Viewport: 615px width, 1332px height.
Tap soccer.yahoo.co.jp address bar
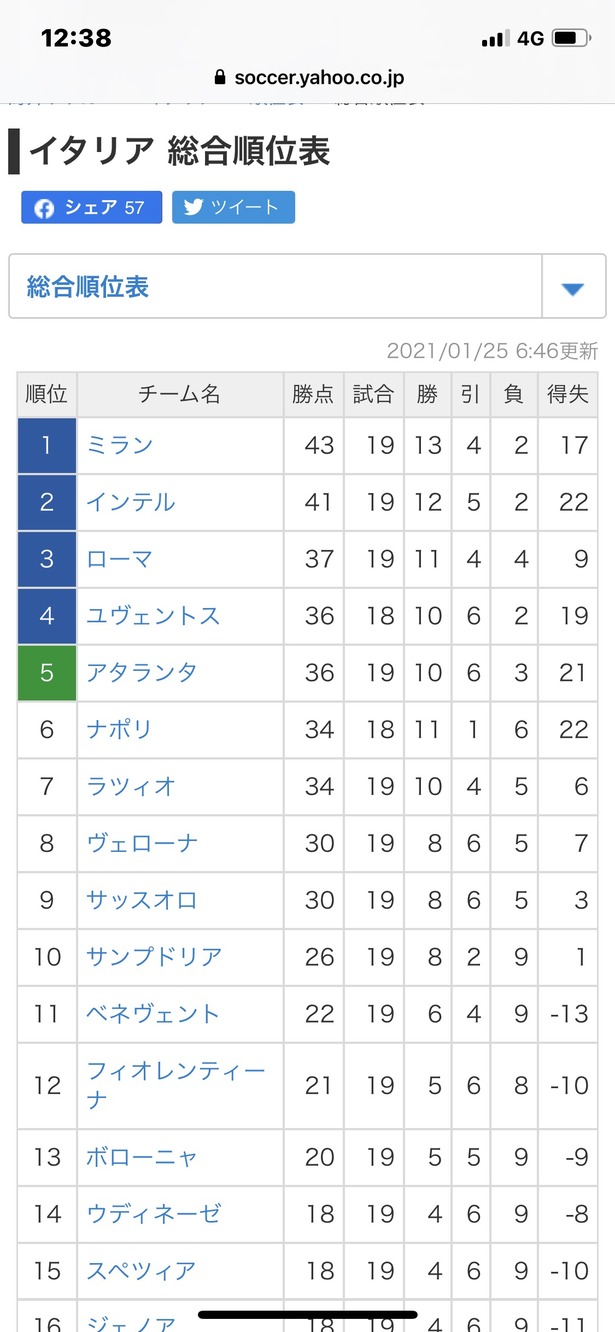tap(308, 77)
